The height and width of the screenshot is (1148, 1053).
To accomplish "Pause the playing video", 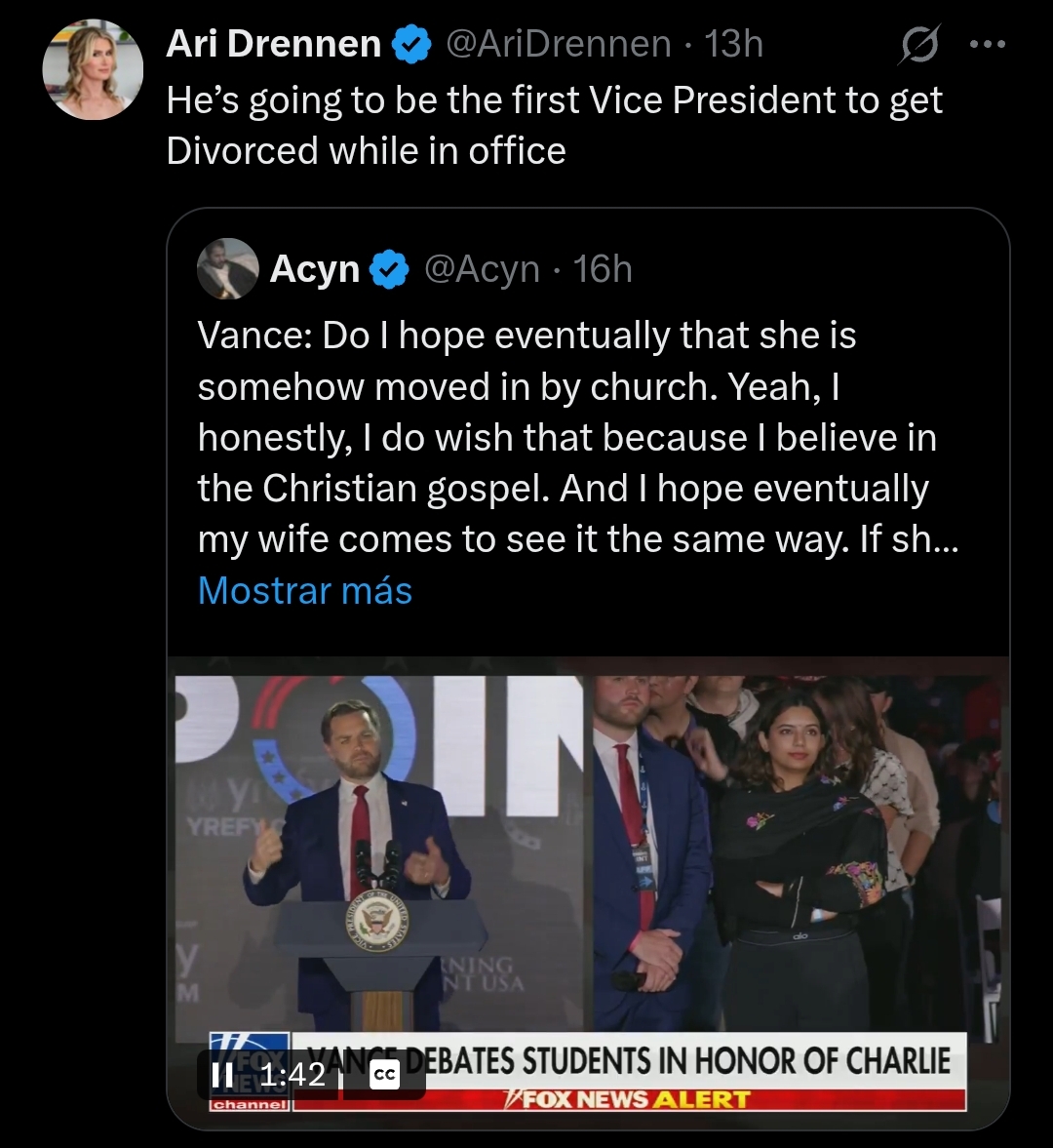I will (x=222, y=1074).
